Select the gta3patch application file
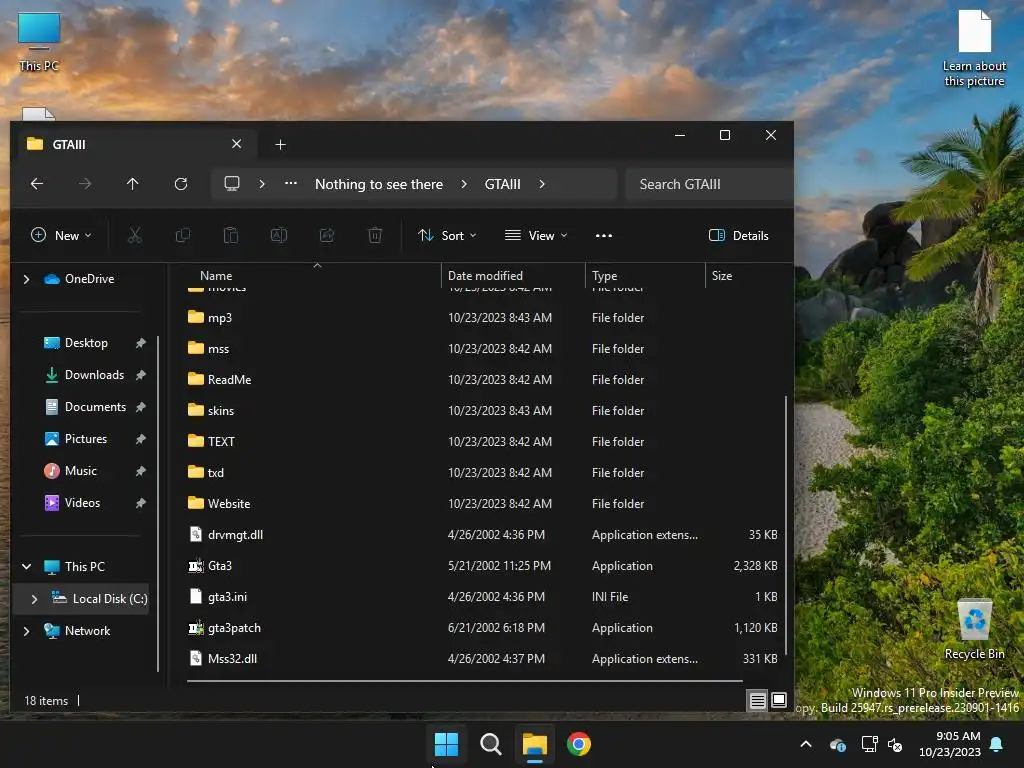Viewport: 1024px width, 768px height. pos(483,628)
